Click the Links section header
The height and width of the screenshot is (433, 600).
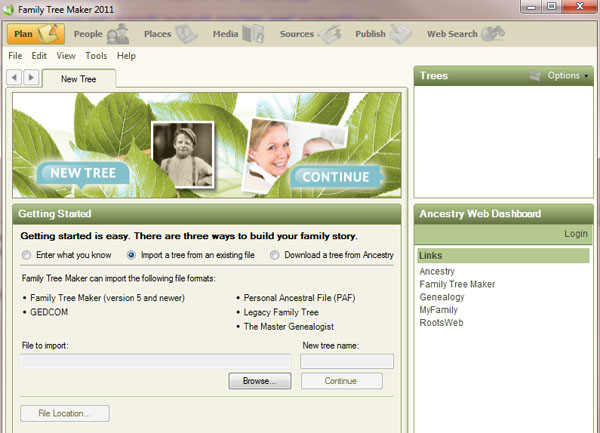point(503,256)
